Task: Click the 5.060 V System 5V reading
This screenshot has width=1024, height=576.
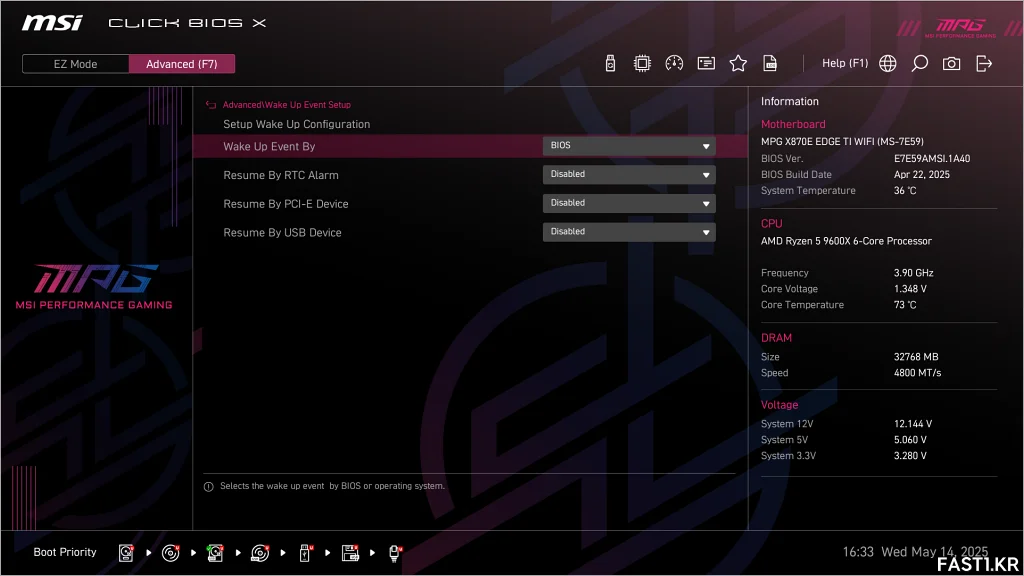Action: (x=910, y=440)
